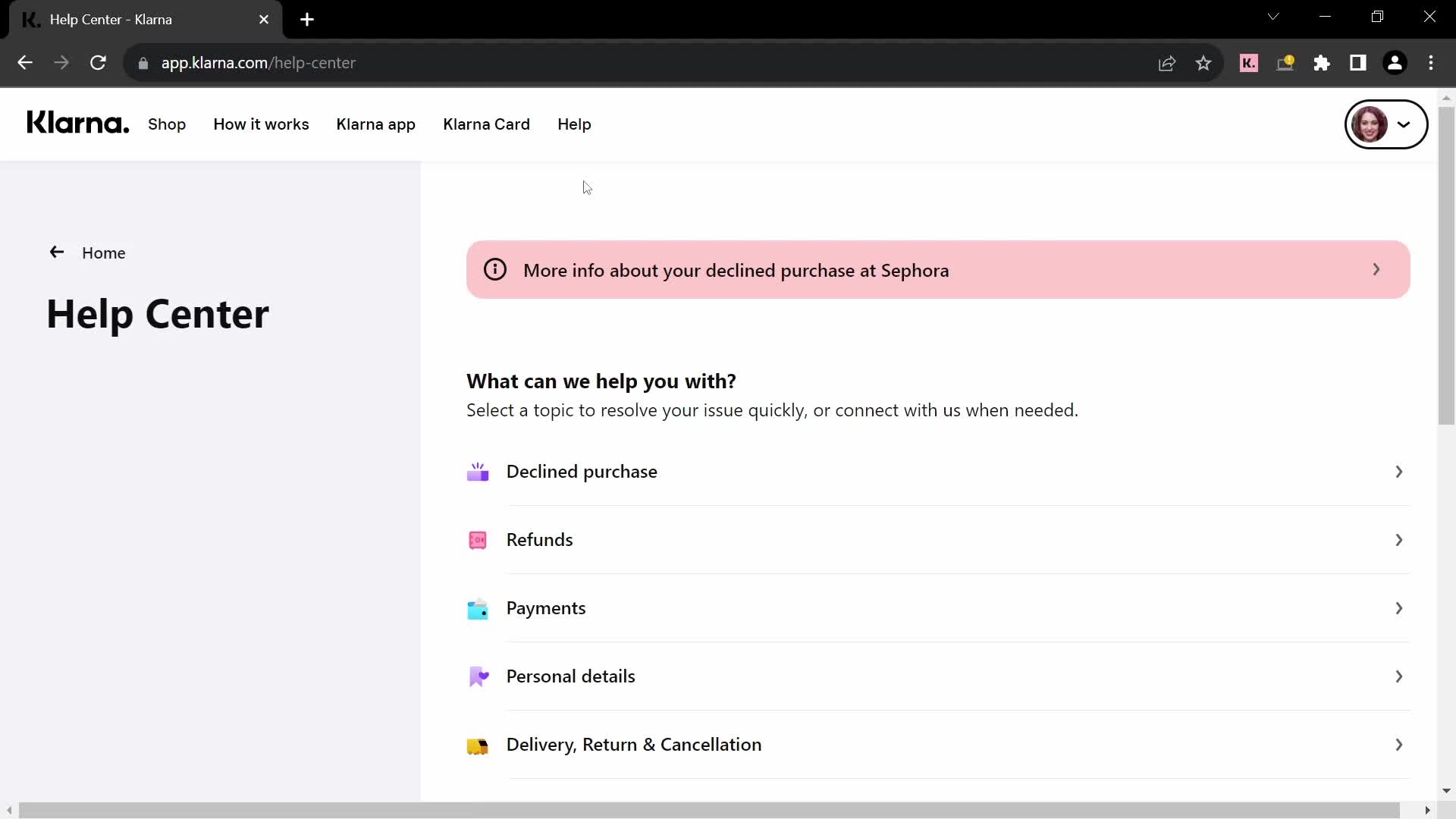The image size is (1456, 819).
Task: Go back with the browser back arrow
Action: 25,63
